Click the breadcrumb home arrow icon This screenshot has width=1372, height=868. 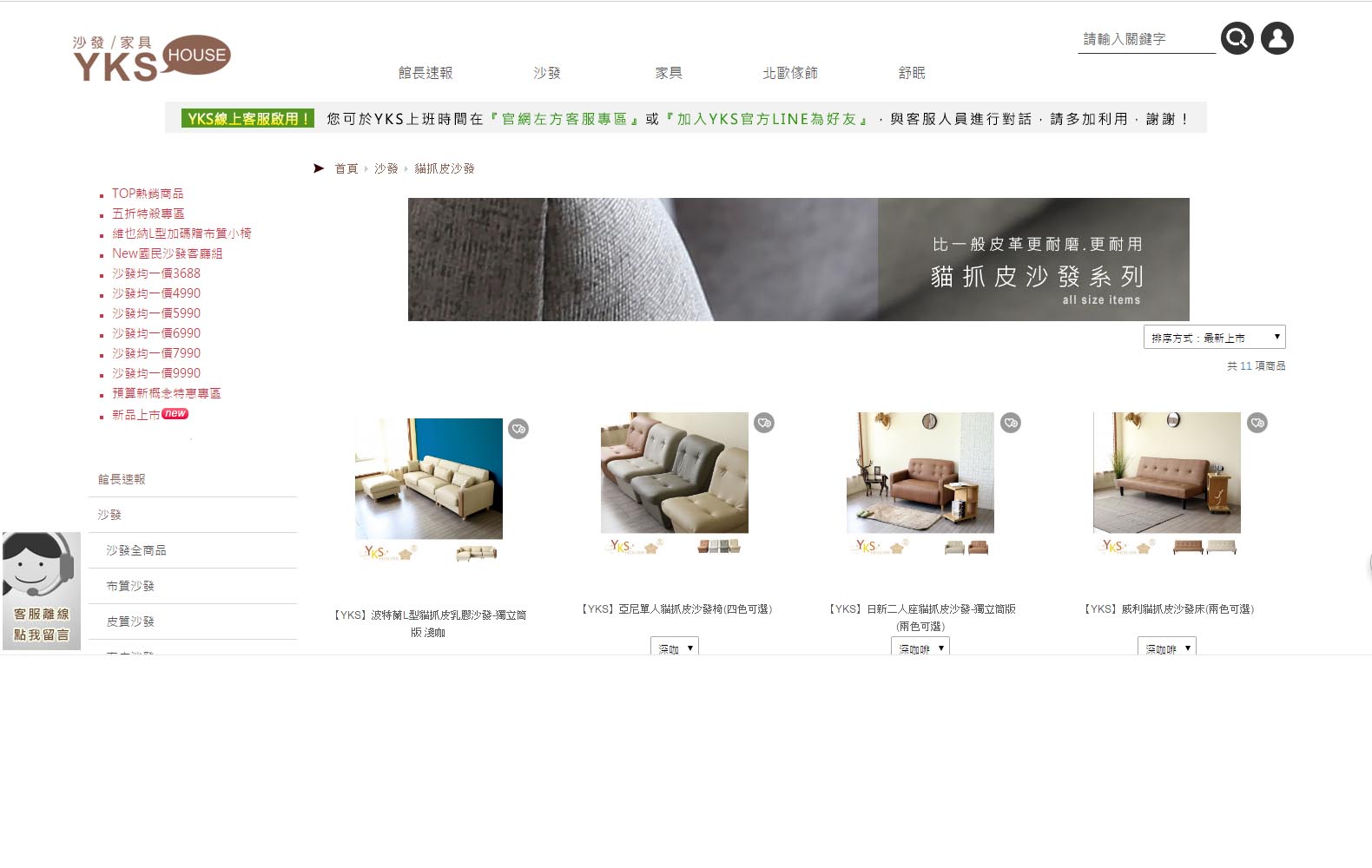tap(319, 168)
